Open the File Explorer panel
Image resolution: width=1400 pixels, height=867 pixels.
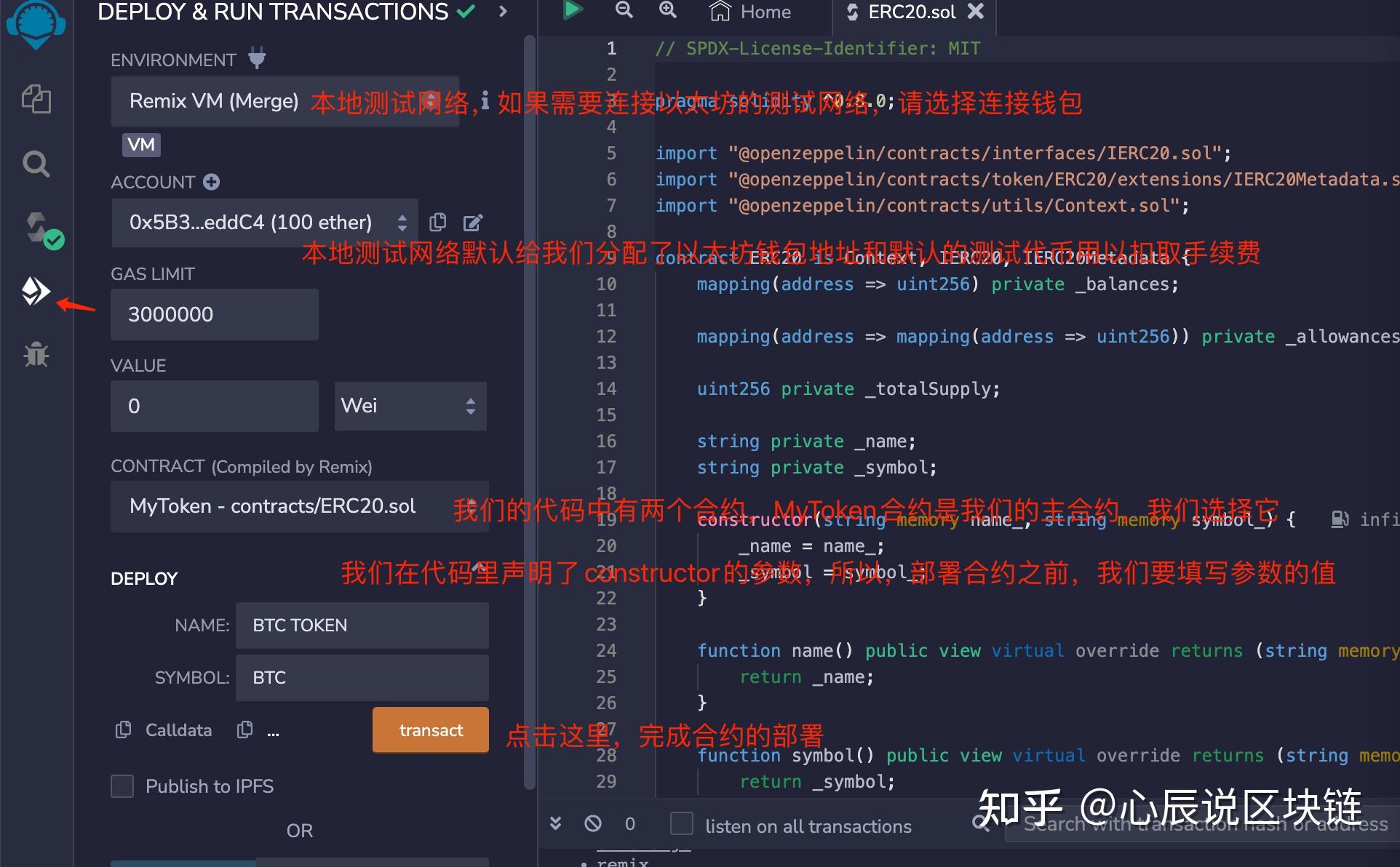pos(36,100)
